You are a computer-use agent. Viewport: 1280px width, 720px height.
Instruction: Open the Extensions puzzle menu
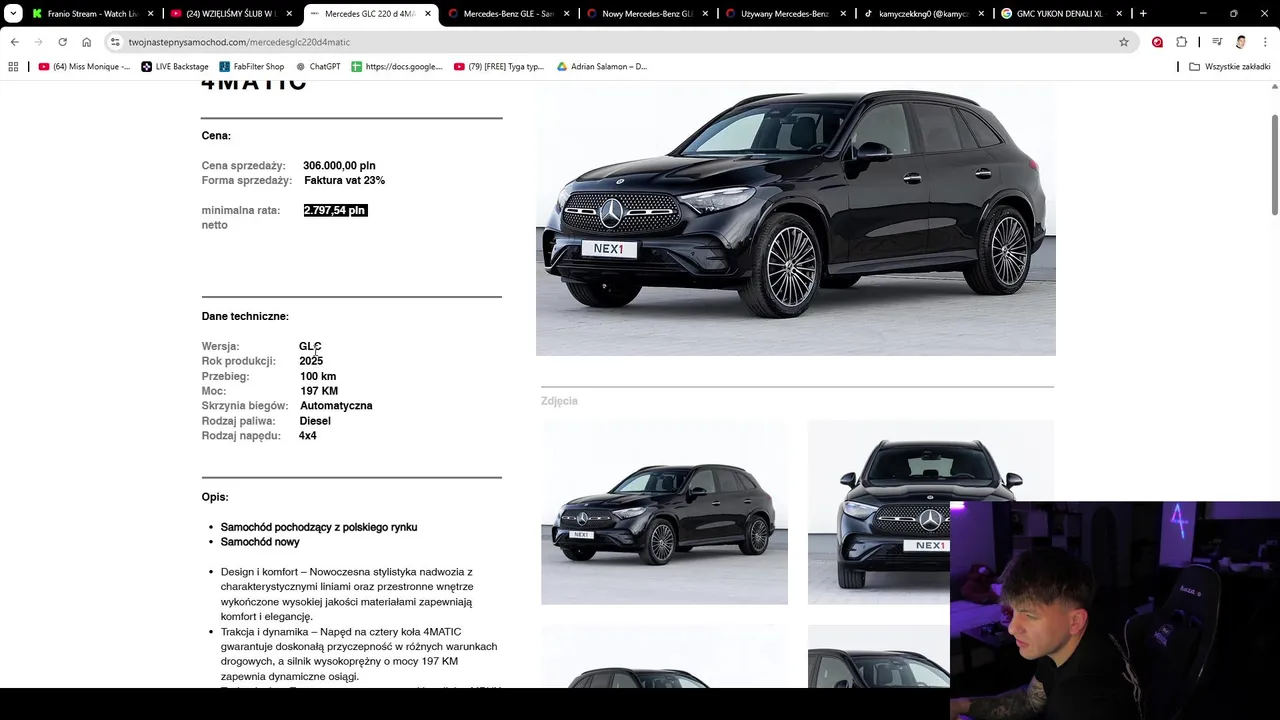[1182, 42]
